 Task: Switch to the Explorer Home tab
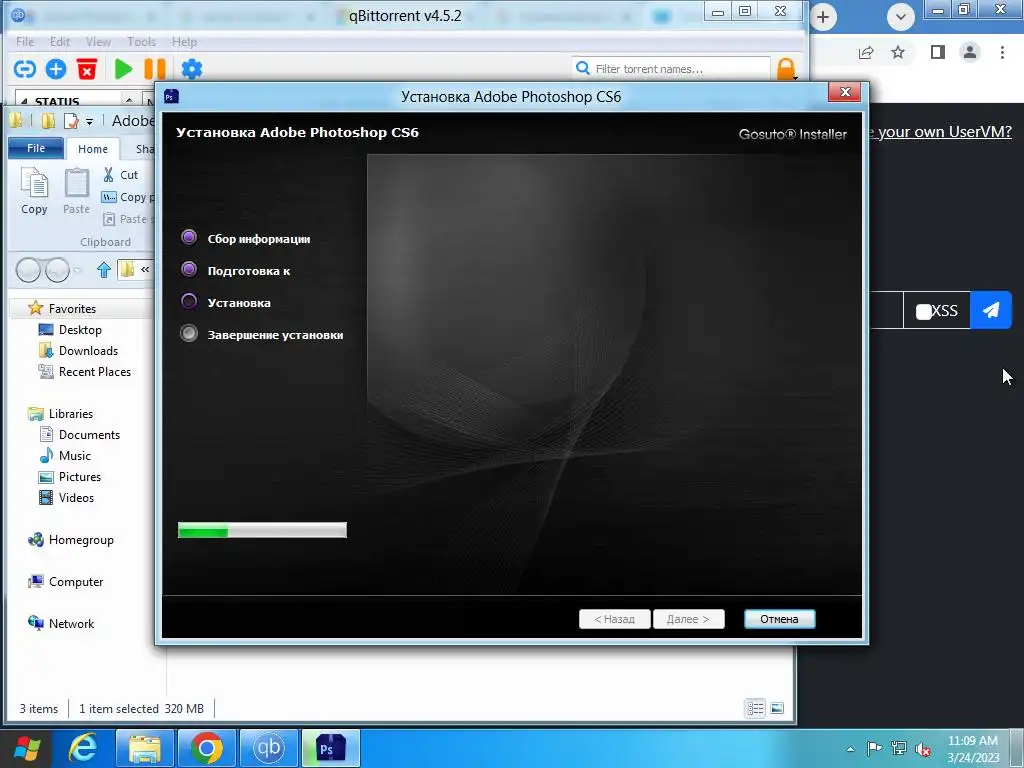coord(93,149)
